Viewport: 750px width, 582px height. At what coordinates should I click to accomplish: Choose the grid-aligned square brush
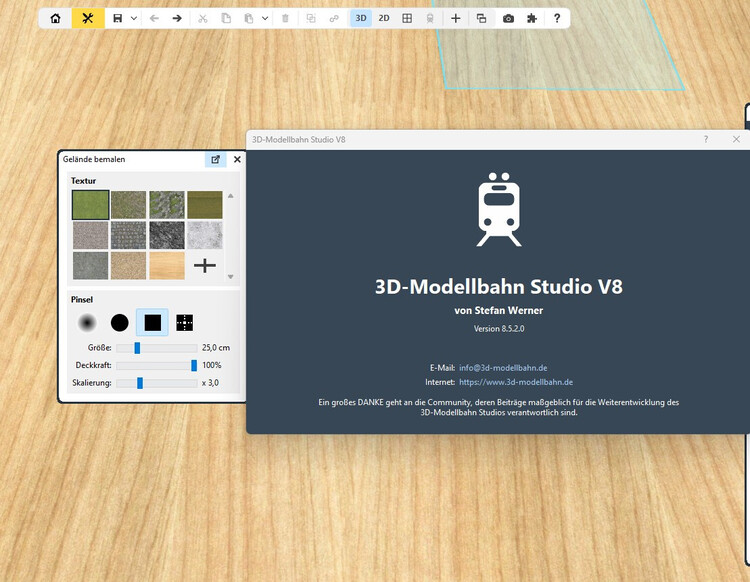185,323
